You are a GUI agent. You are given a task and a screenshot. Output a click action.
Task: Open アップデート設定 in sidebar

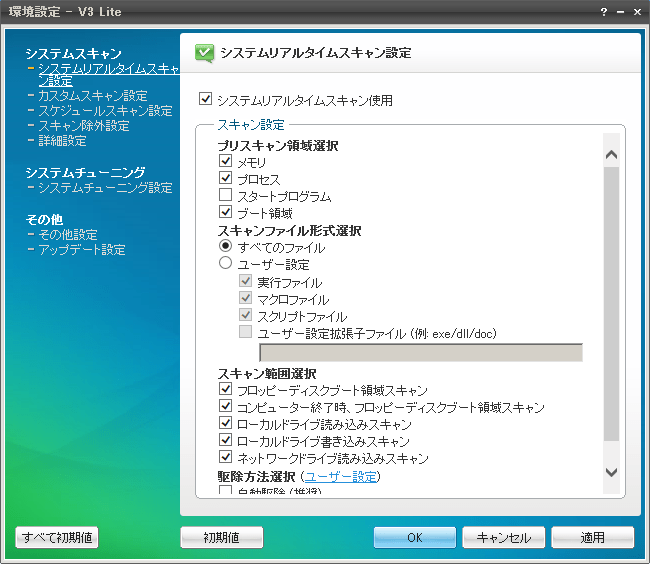coord(82,250)
